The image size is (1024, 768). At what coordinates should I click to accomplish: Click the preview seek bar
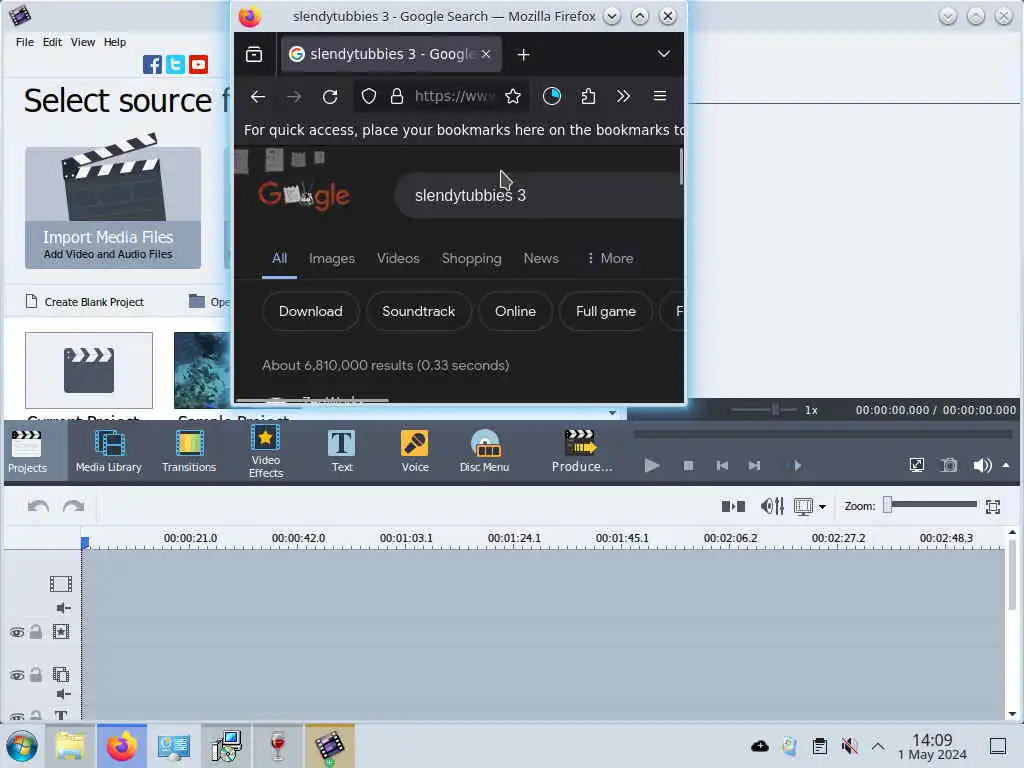pos(823,433)
